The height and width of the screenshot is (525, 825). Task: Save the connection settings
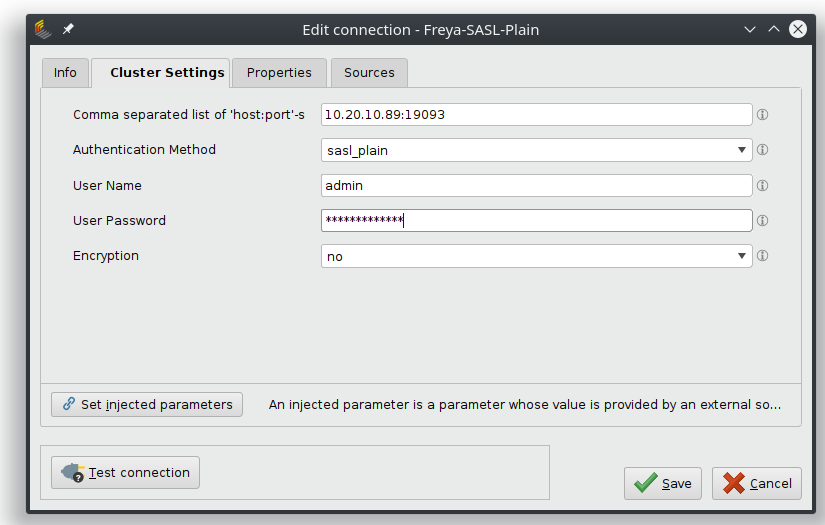(663, 483)
